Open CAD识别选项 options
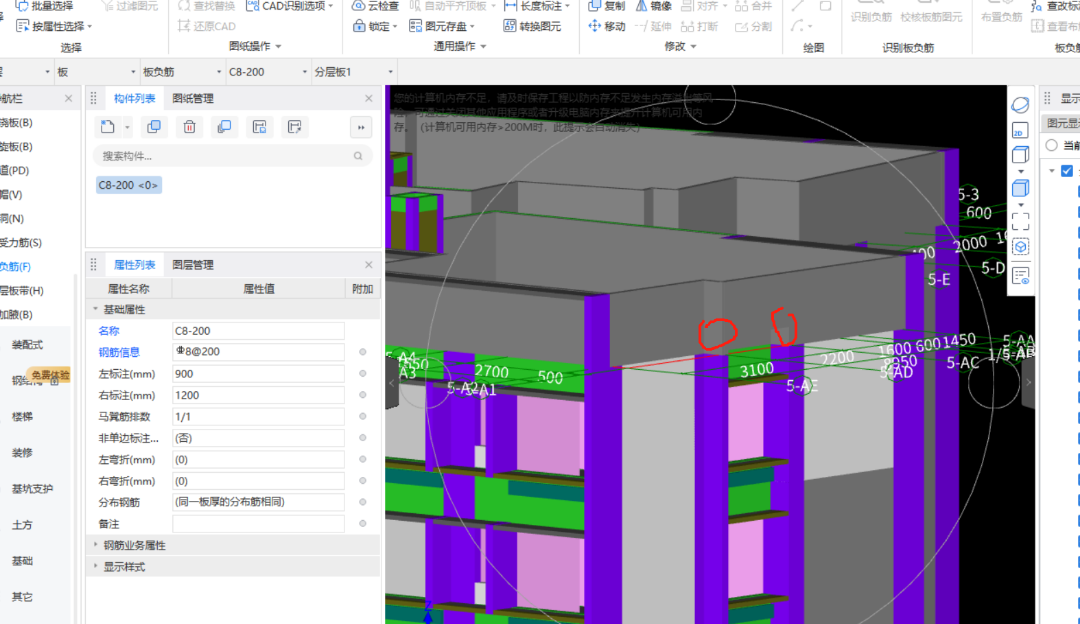The image size is (1080, 624). (x=290, y=6)
